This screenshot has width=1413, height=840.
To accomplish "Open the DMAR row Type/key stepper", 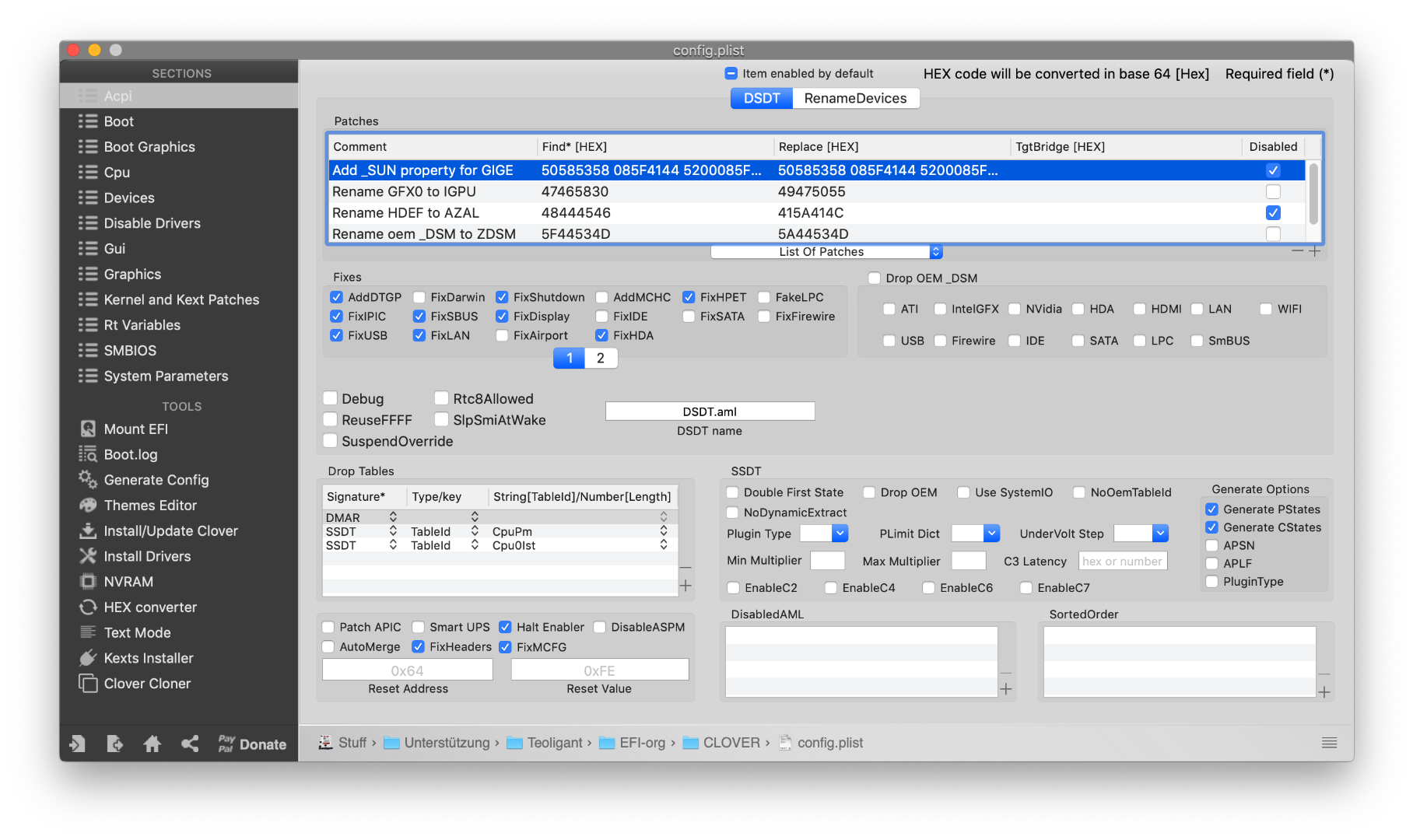I will coord(475,517).
